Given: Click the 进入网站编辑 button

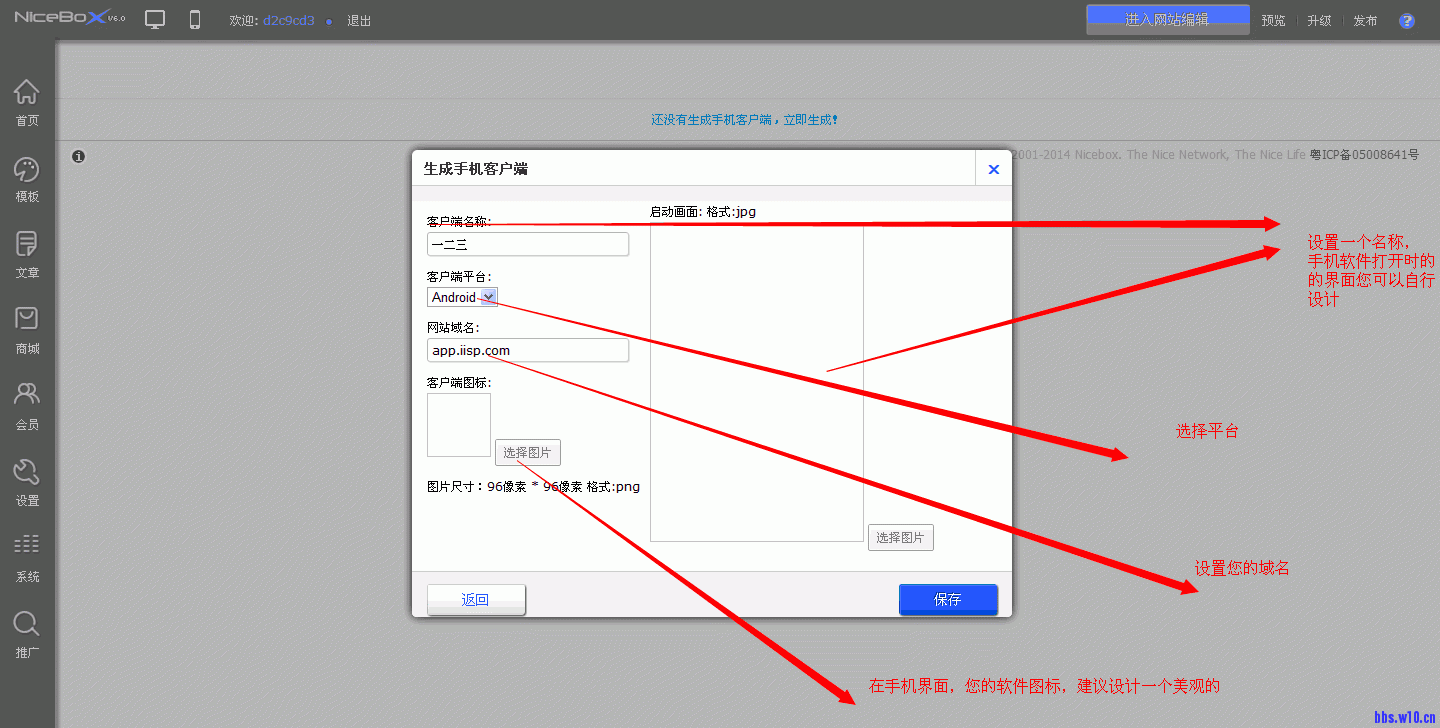Looking at the screenshot, I should (1167, 19).
